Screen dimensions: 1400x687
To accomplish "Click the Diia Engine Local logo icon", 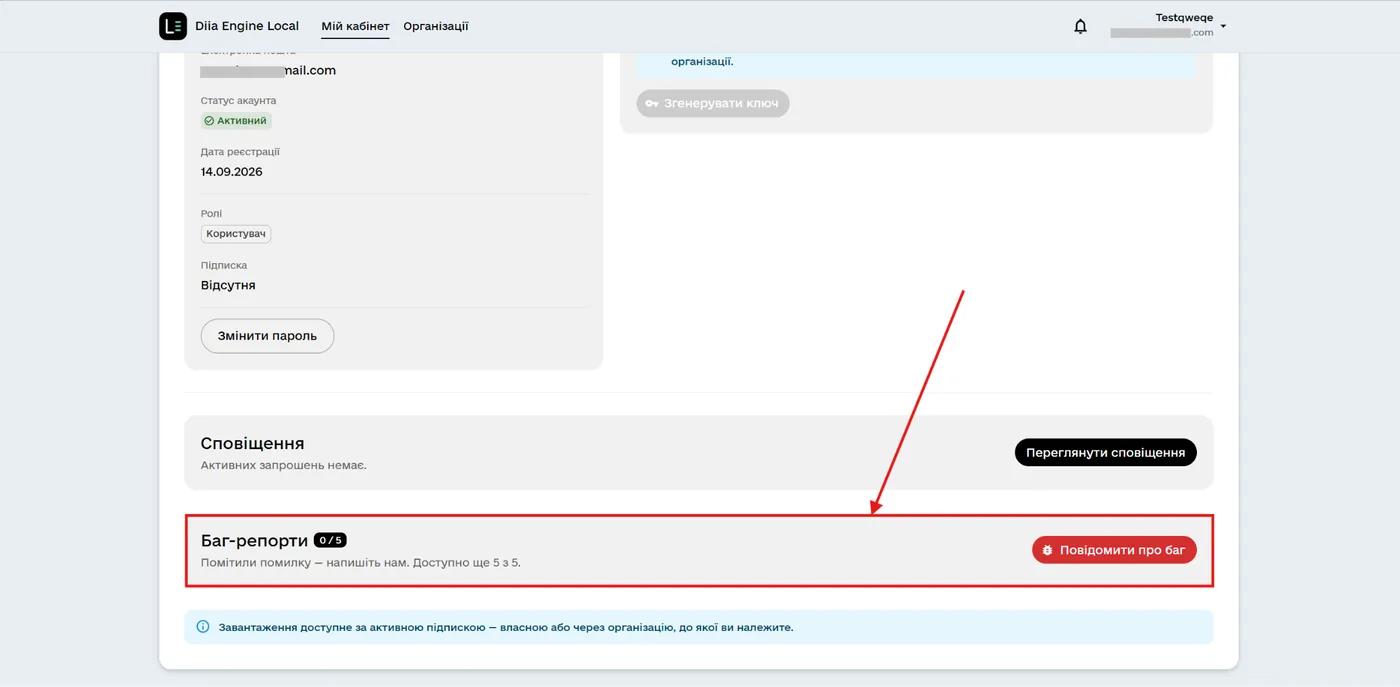I will coord(173,26).
